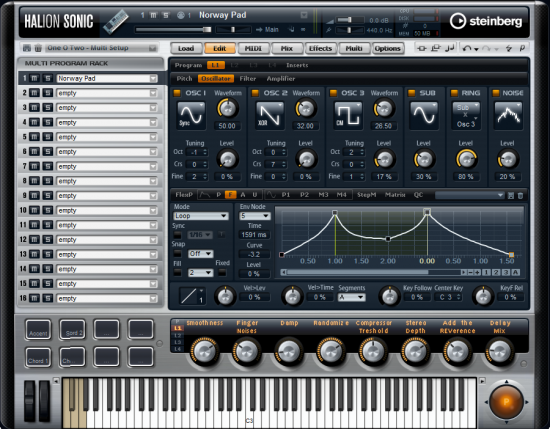The image size is (550, 429).
Task: Open the Snap Off dropdown
Action: point(200,254)
